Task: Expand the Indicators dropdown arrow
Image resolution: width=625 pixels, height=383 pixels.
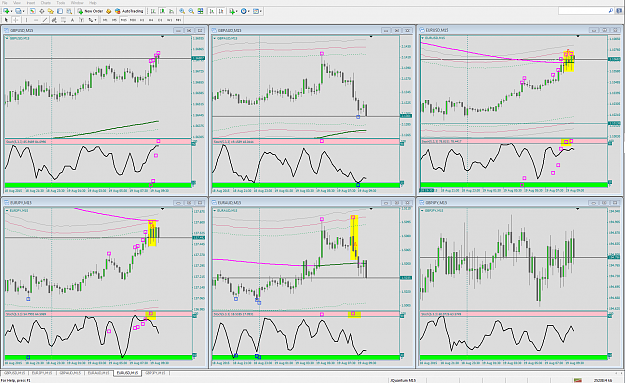Action: (237, 11)
